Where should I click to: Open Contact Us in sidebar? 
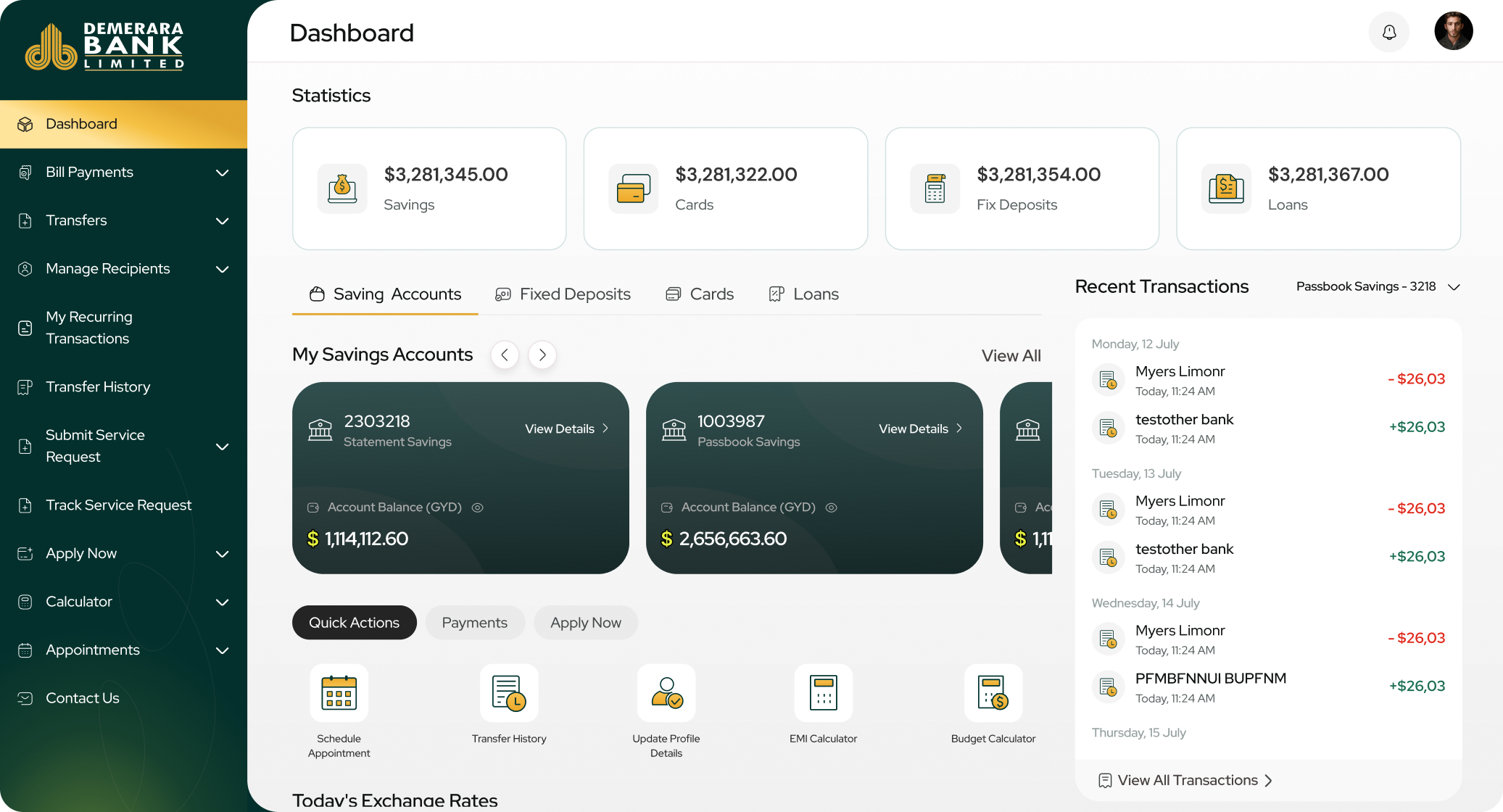tap(123, 698)
